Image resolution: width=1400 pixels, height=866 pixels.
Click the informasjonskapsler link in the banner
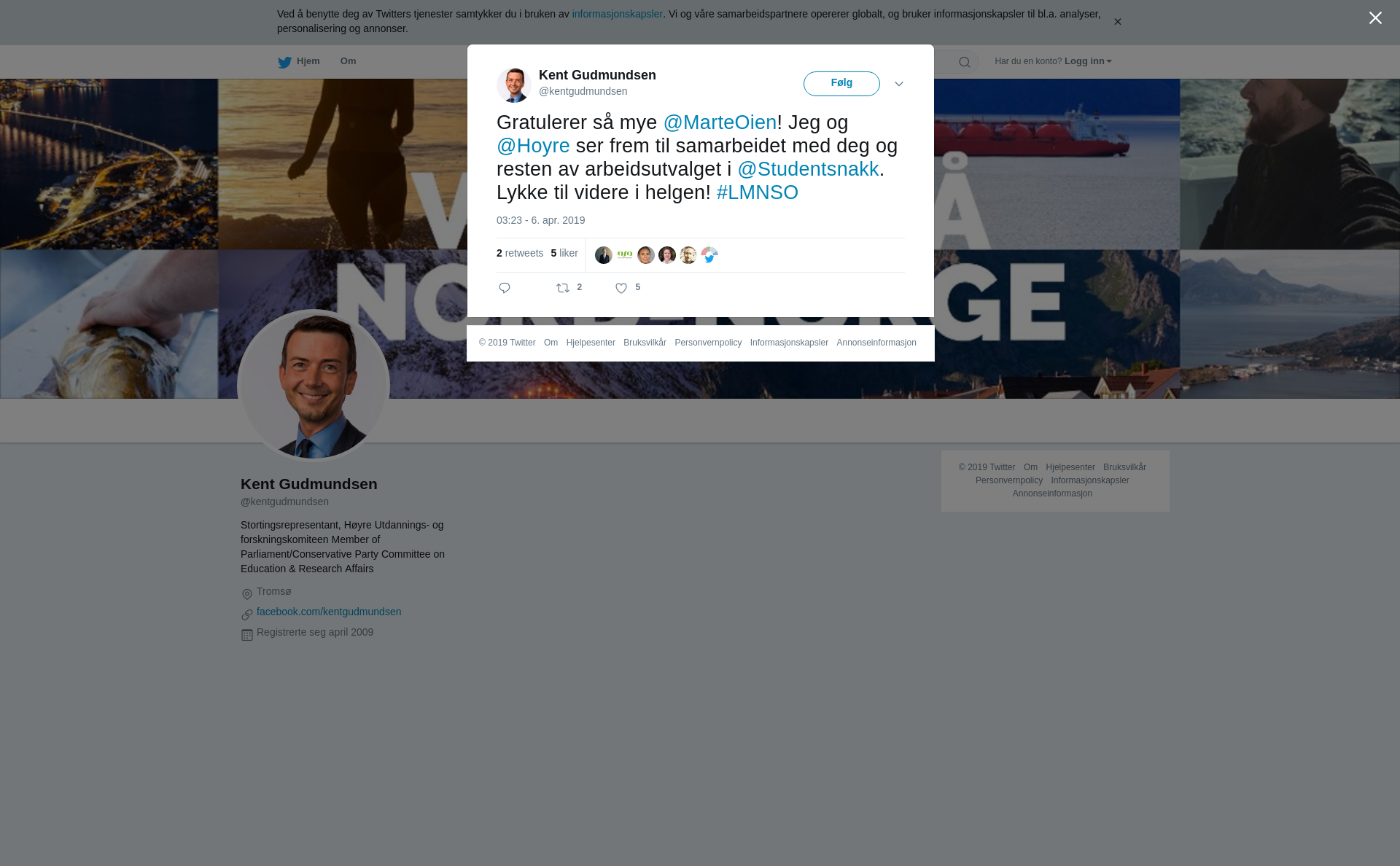[617, 14]
